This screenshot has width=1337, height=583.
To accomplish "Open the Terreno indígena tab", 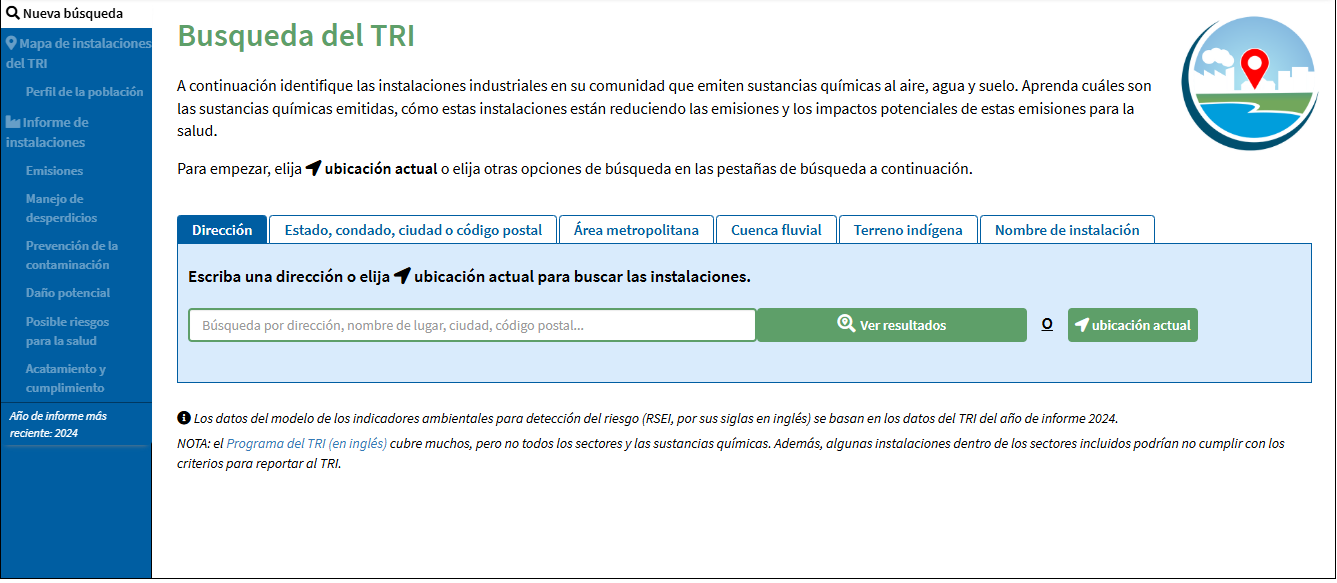I will pyautogui.click(x=908, y=229).
